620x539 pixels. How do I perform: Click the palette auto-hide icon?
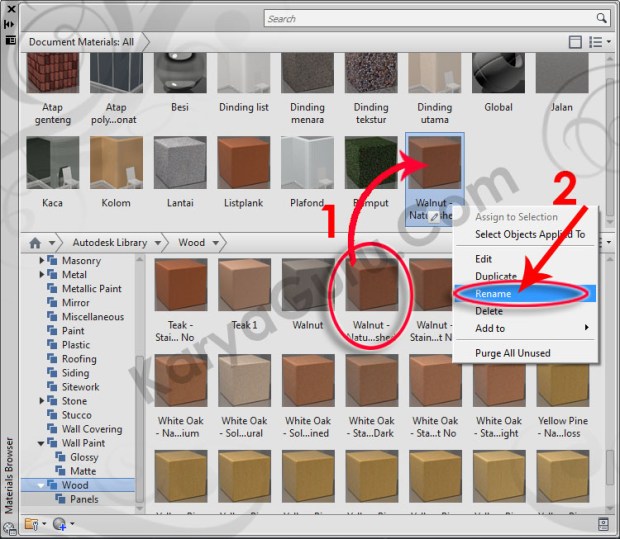(x=9, y=25)
